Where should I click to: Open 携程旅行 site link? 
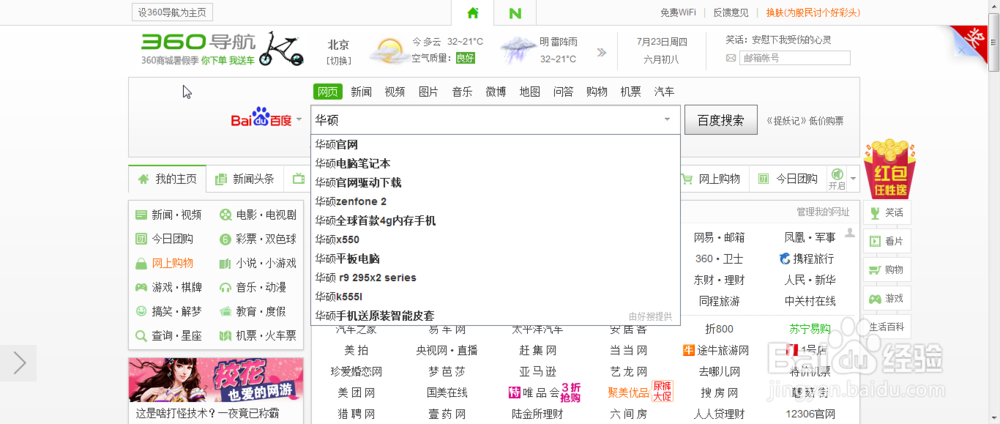pyautogui.click(x=807, y=259)
